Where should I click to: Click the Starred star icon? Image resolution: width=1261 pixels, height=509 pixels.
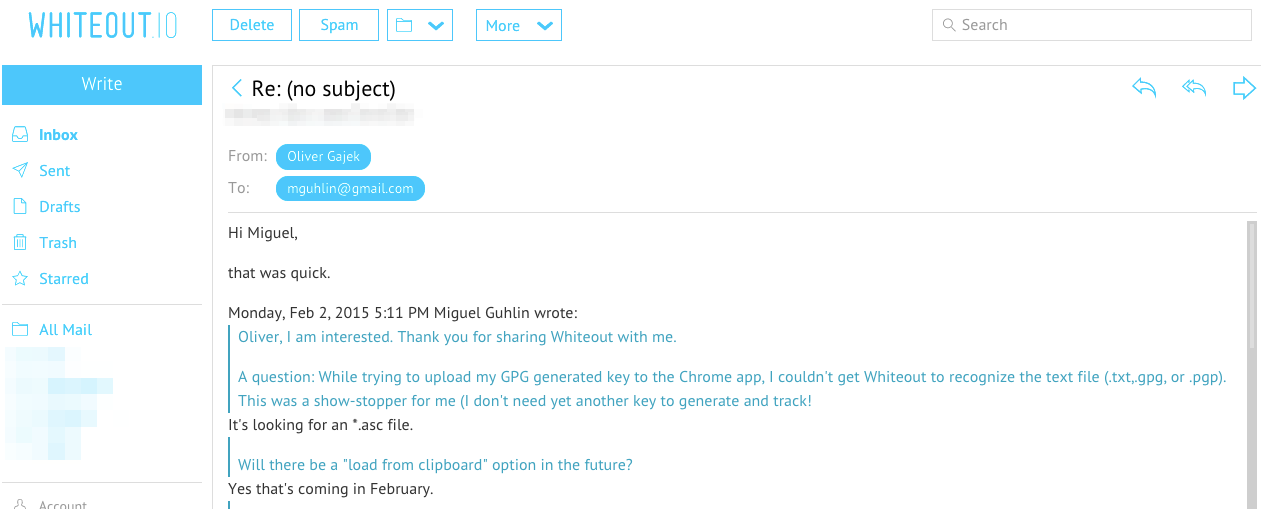(19, 279)
